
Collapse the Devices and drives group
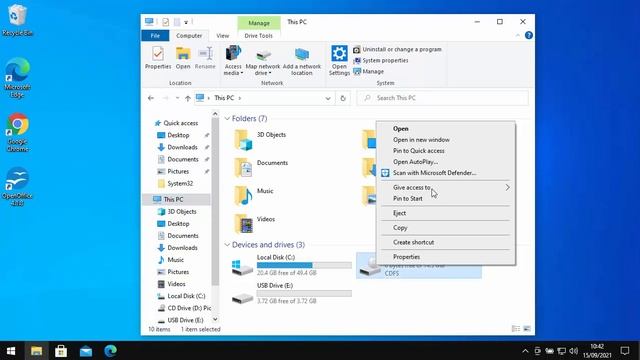pos(227,244)
